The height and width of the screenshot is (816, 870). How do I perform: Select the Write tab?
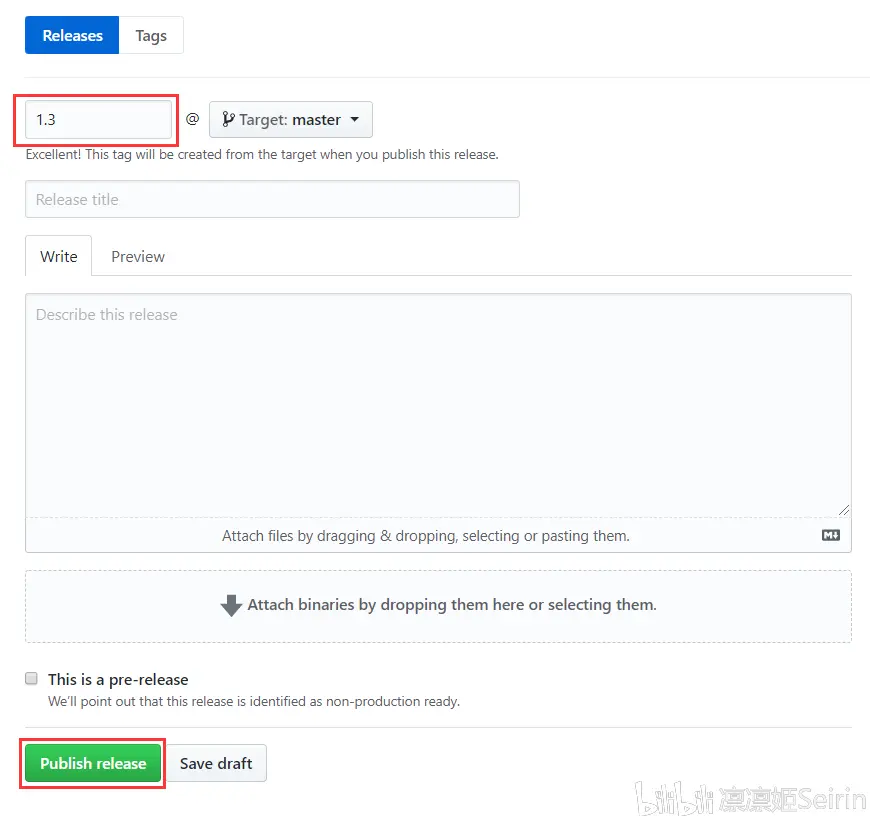[x=59, y=256]
